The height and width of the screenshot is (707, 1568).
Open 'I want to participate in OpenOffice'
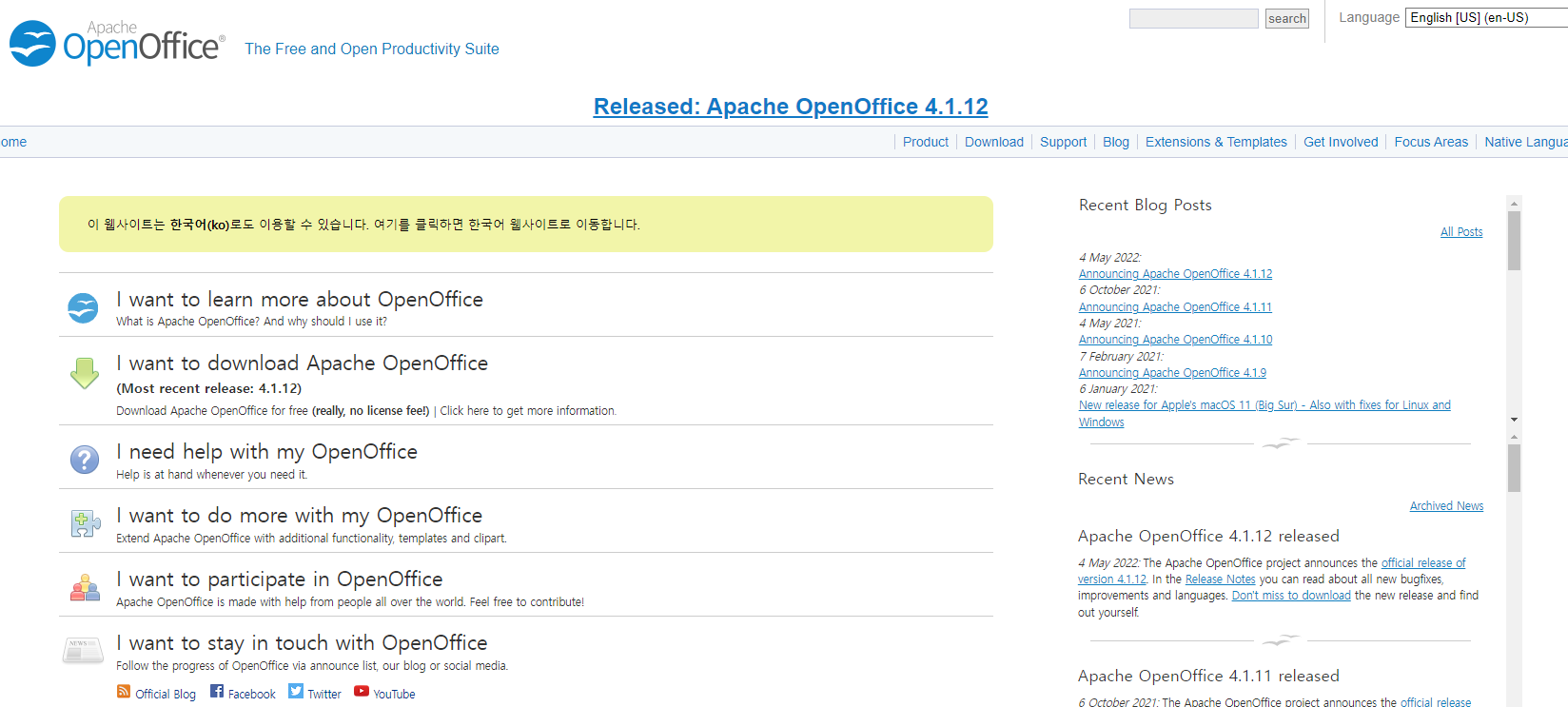(x=280, y=579)
